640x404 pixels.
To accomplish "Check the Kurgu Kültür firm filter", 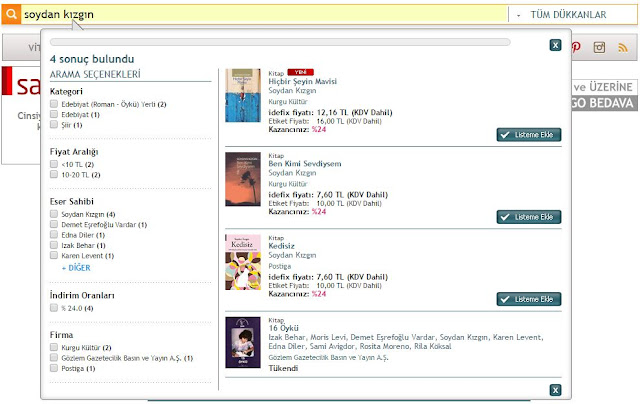I will point(54,347).
